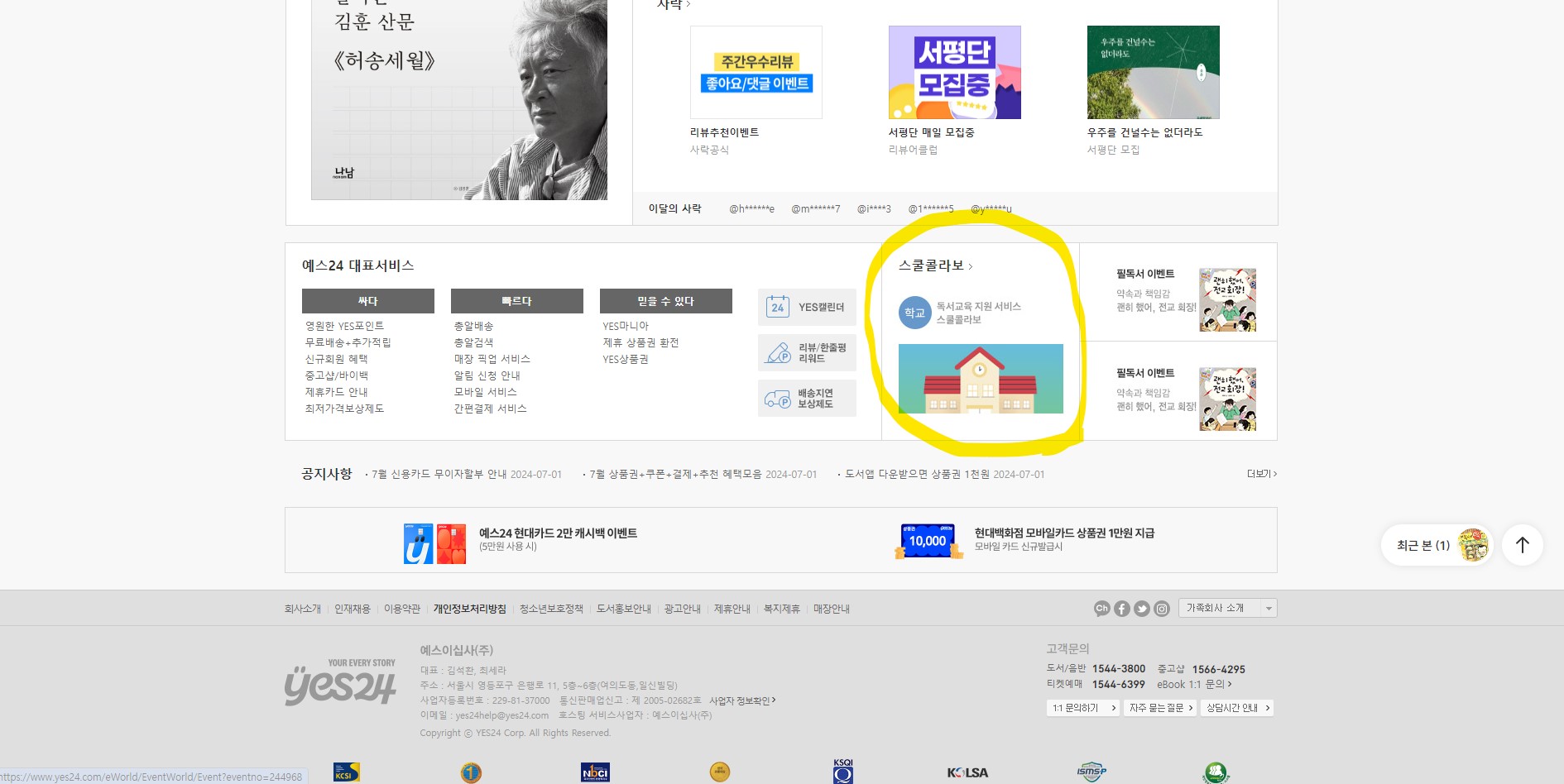
Task: Open 사업자 정보확인 link with chevron
Action: coord(742,700)
